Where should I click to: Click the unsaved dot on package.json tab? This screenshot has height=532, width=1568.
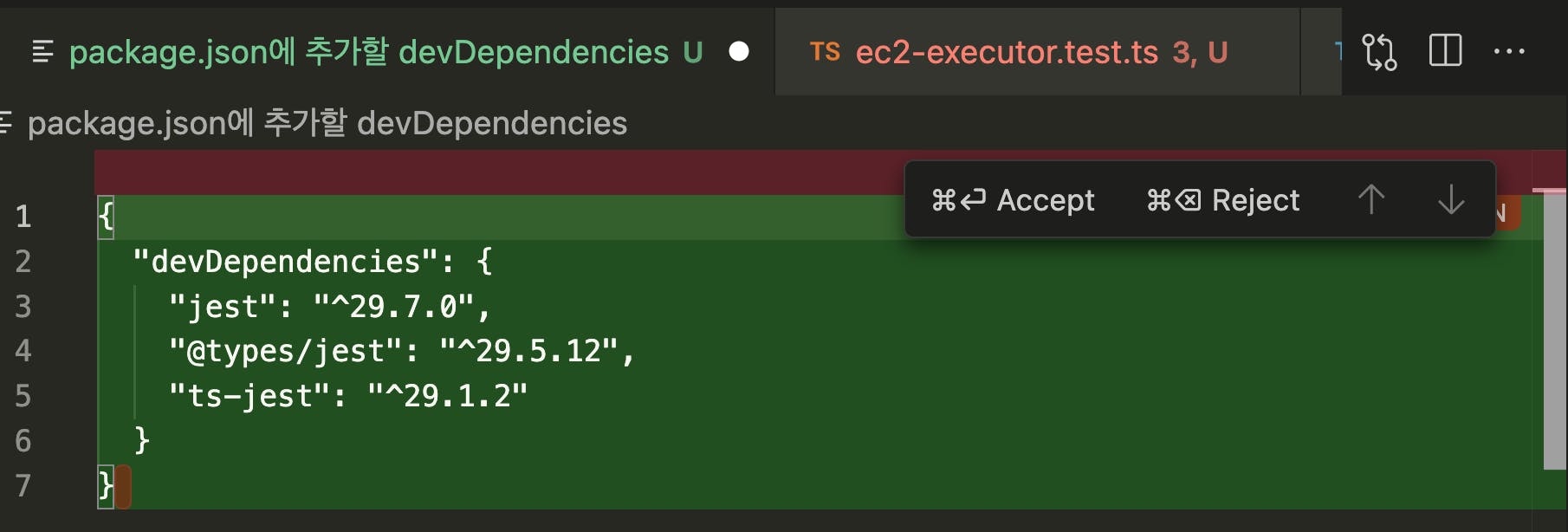(739, 52)
